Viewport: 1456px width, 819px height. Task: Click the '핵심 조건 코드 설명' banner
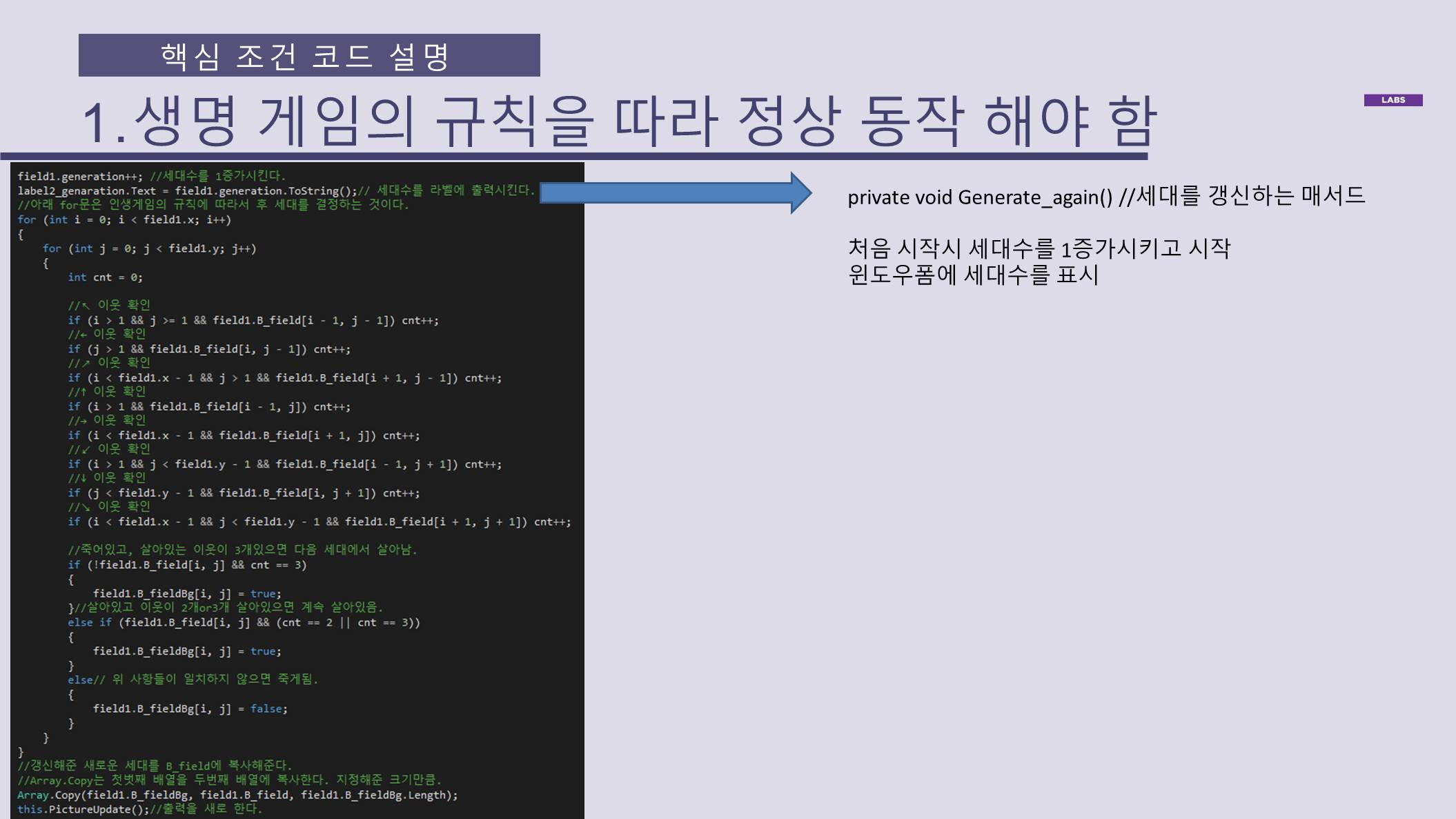(x=308, y=55)
